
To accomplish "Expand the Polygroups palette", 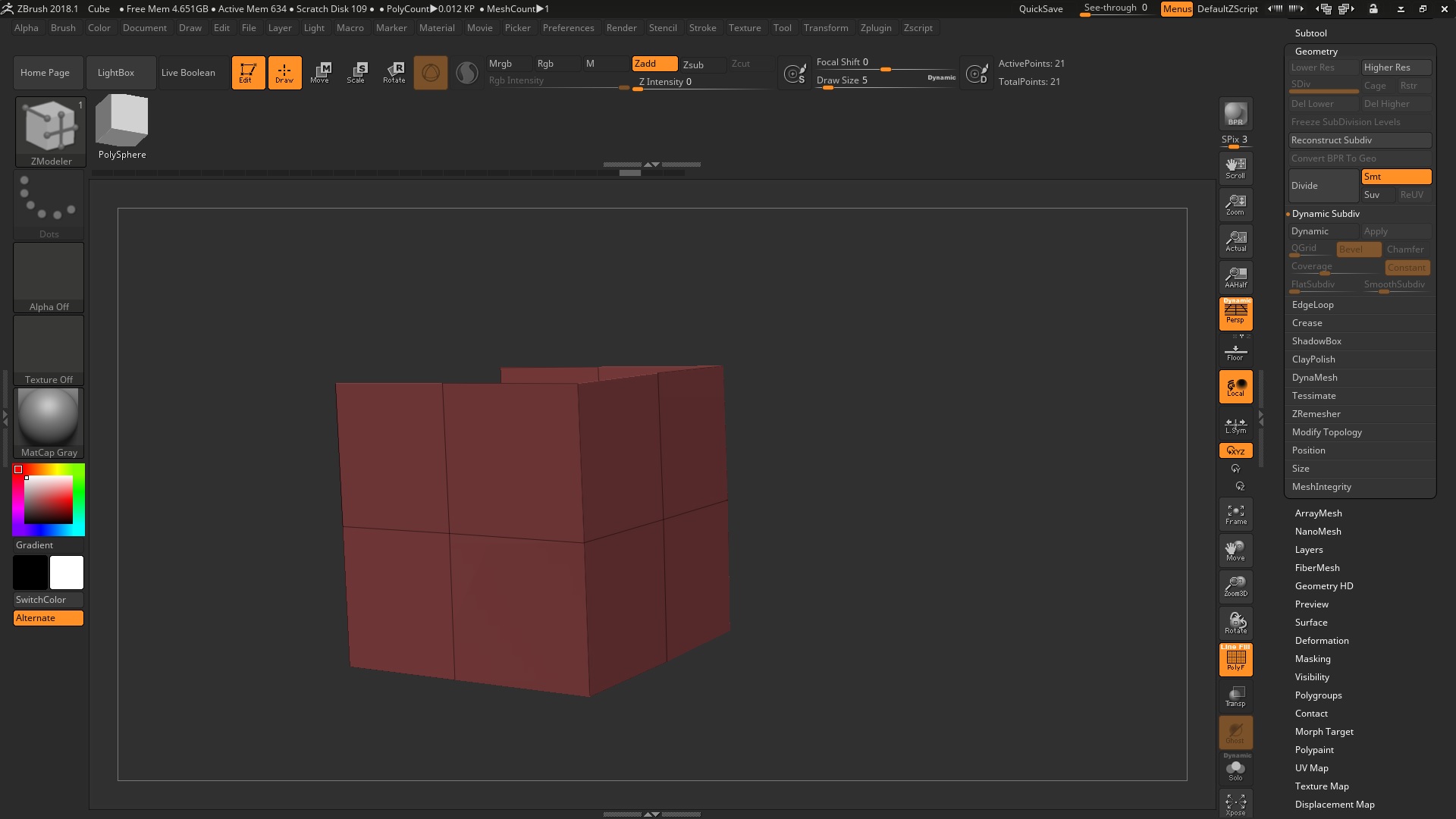I will (x=1318, y=695).
